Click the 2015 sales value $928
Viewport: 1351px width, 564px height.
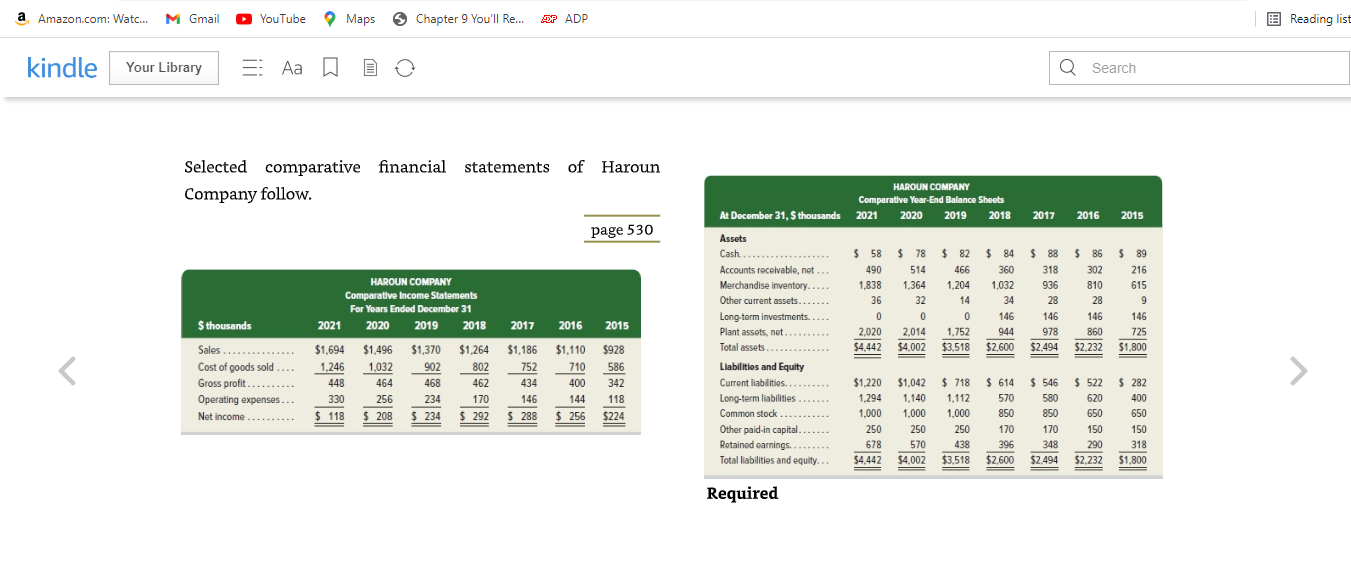(613, 350)
